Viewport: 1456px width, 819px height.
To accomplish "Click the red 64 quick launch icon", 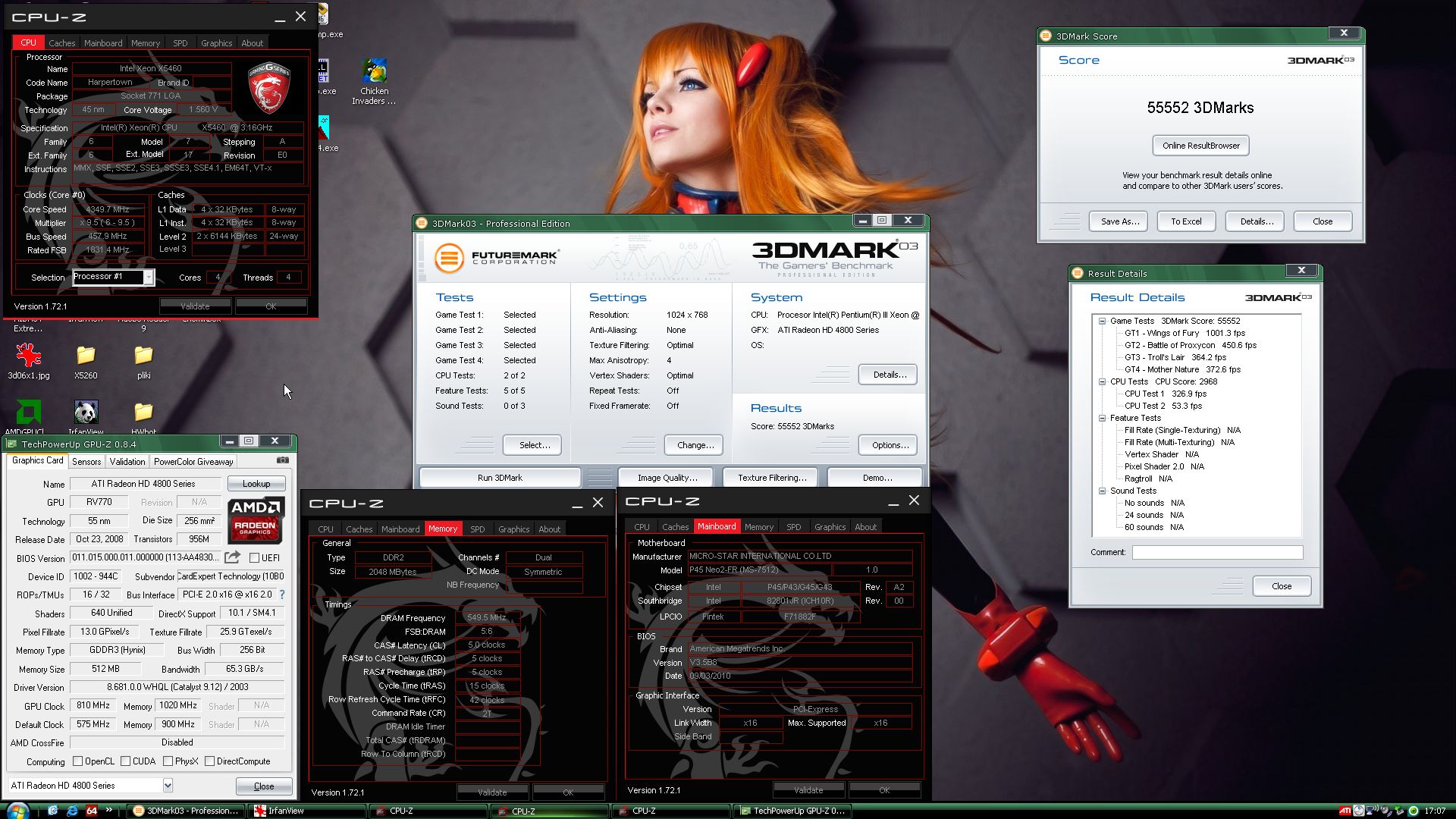I will (x=92, y=811).
